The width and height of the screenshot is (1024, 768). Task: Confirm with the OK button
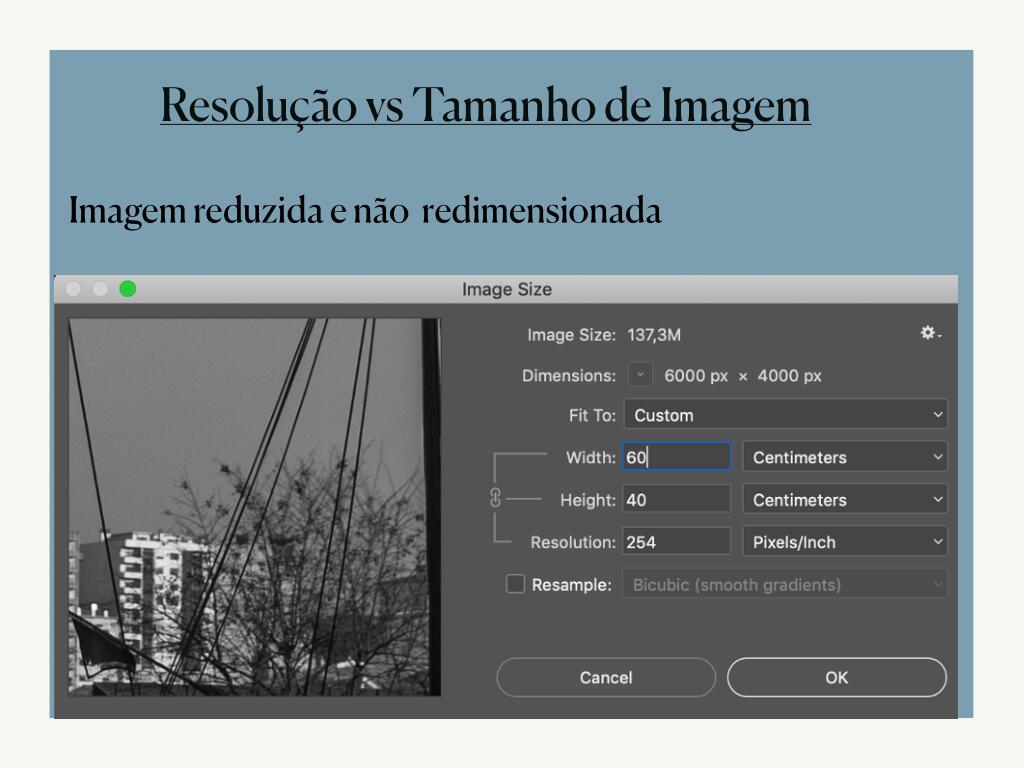[x=836, y=677]
